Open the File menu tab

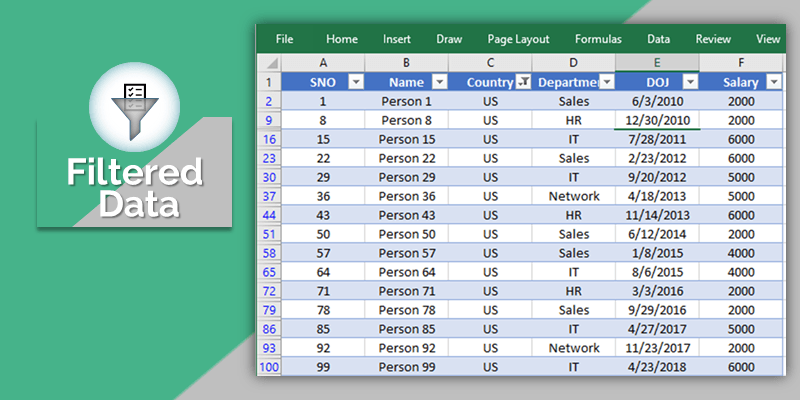(284, 39)
